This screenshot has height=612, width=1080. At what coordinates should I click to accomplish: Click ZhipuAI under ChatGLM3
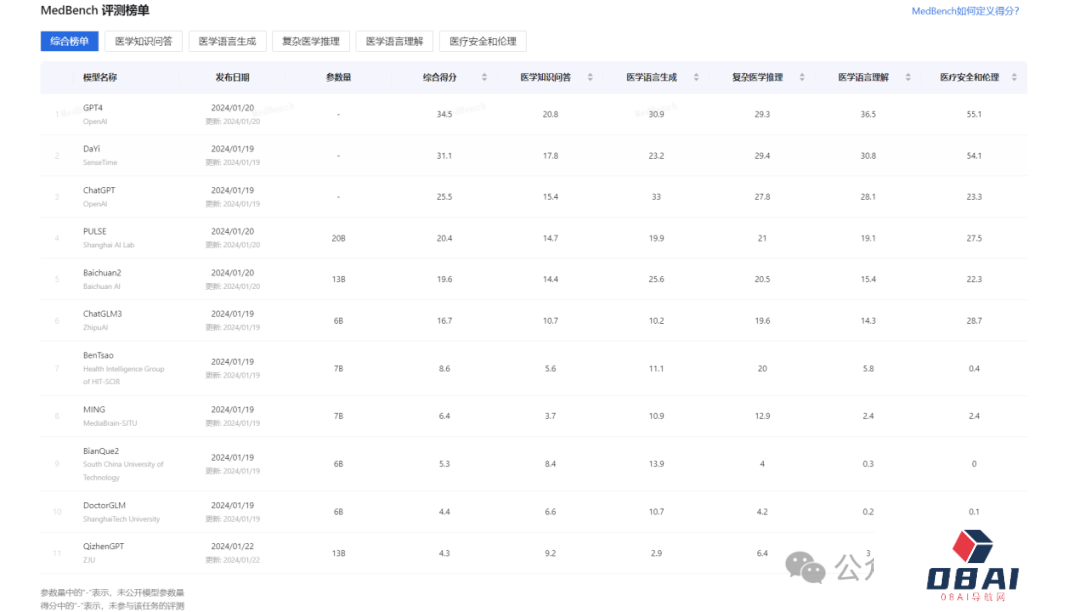click(96, 328)
